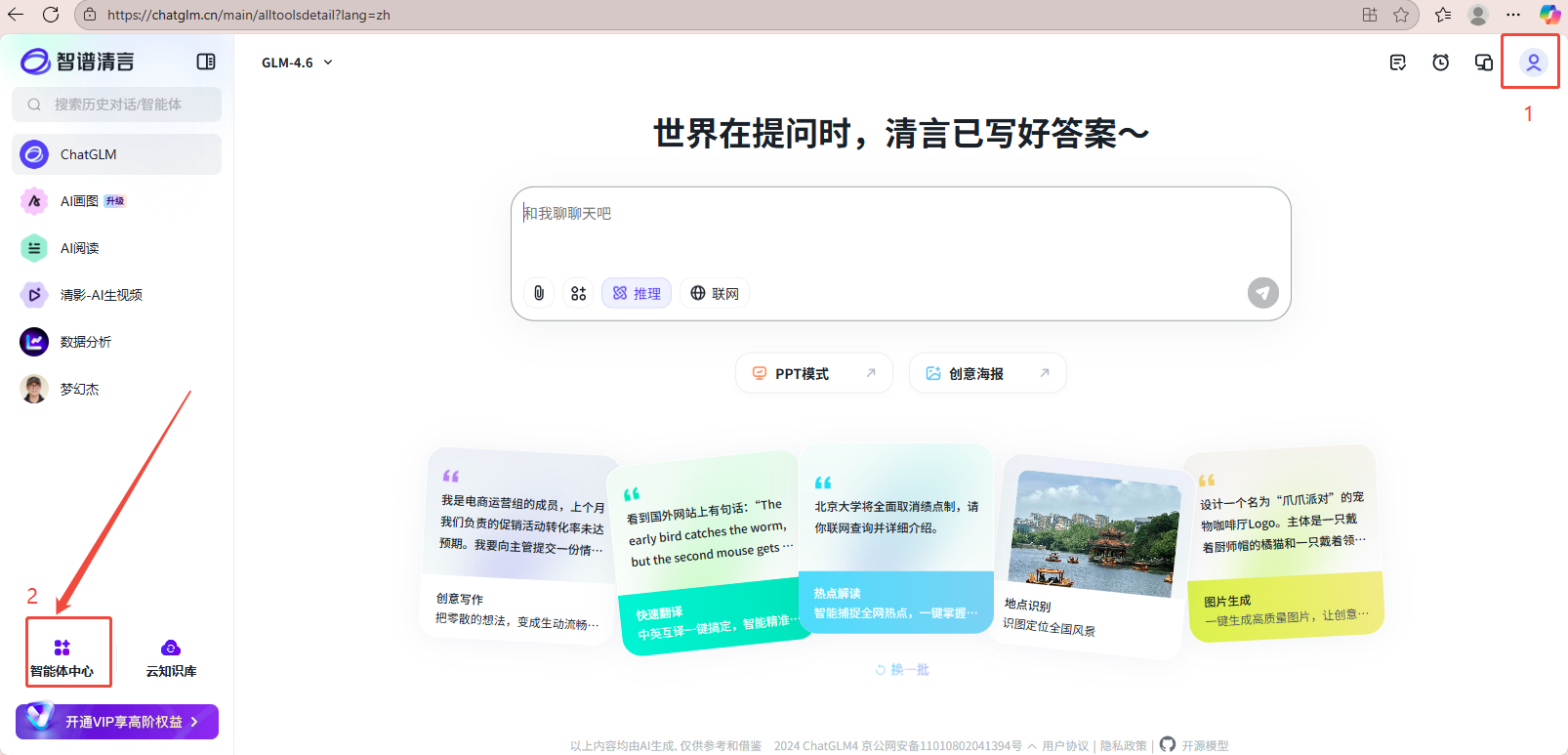Open the notes icon in top bar
The height and width of the screenshot is (755, 1568).
click(1398, 63)
